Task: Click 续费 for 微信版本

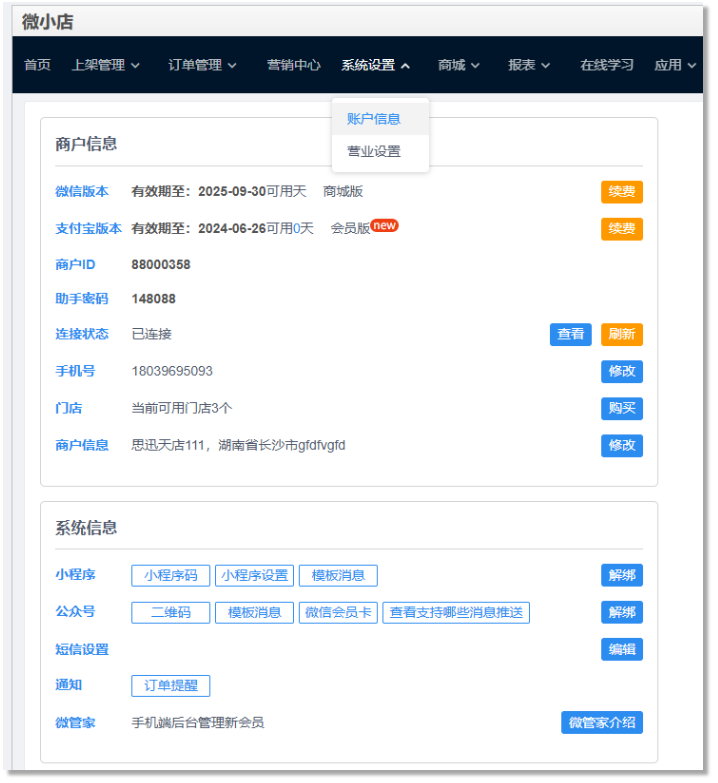Action: (622, 192)
